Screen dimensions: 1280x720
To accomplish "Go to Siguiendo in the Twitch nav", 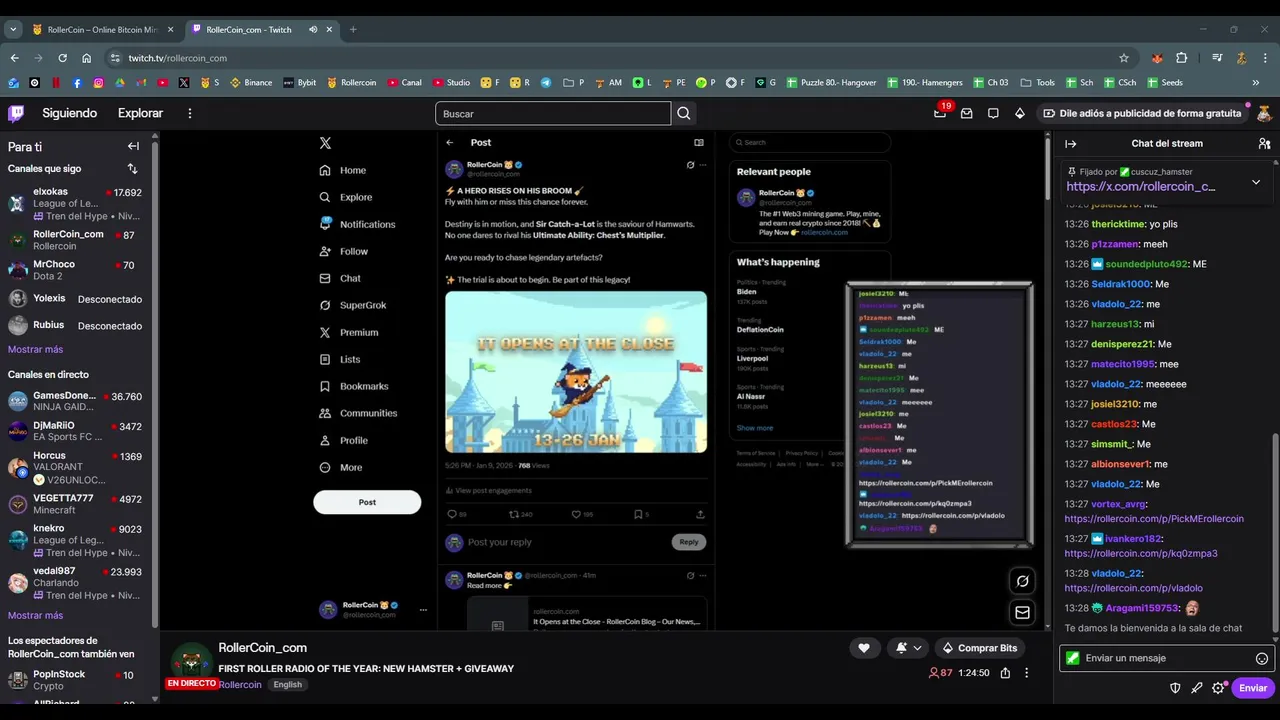I will (x=70, y=113).
